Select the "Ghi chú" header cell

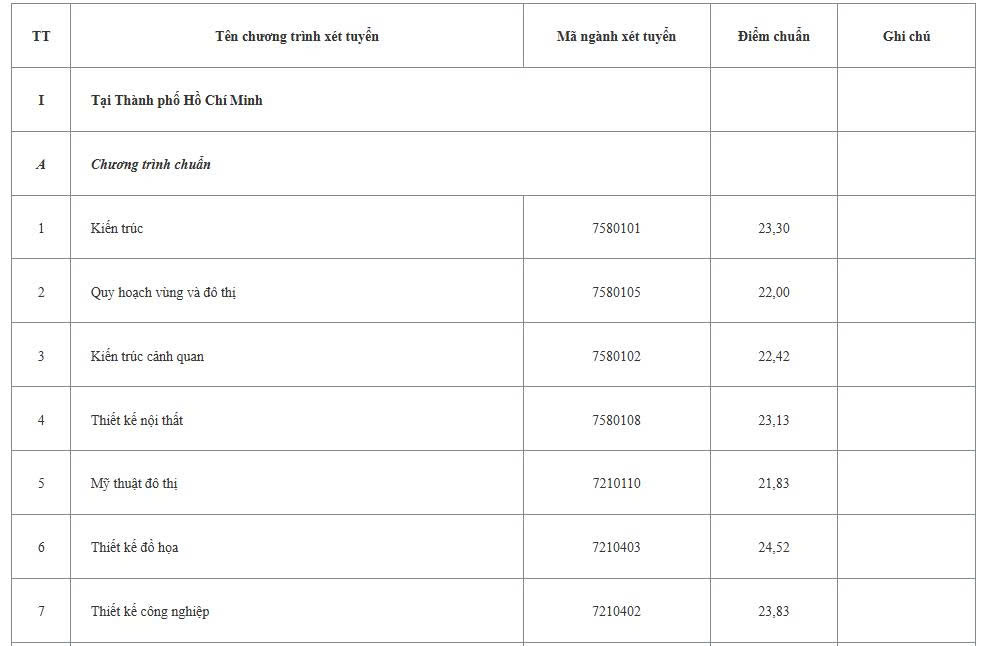[906, 36]
